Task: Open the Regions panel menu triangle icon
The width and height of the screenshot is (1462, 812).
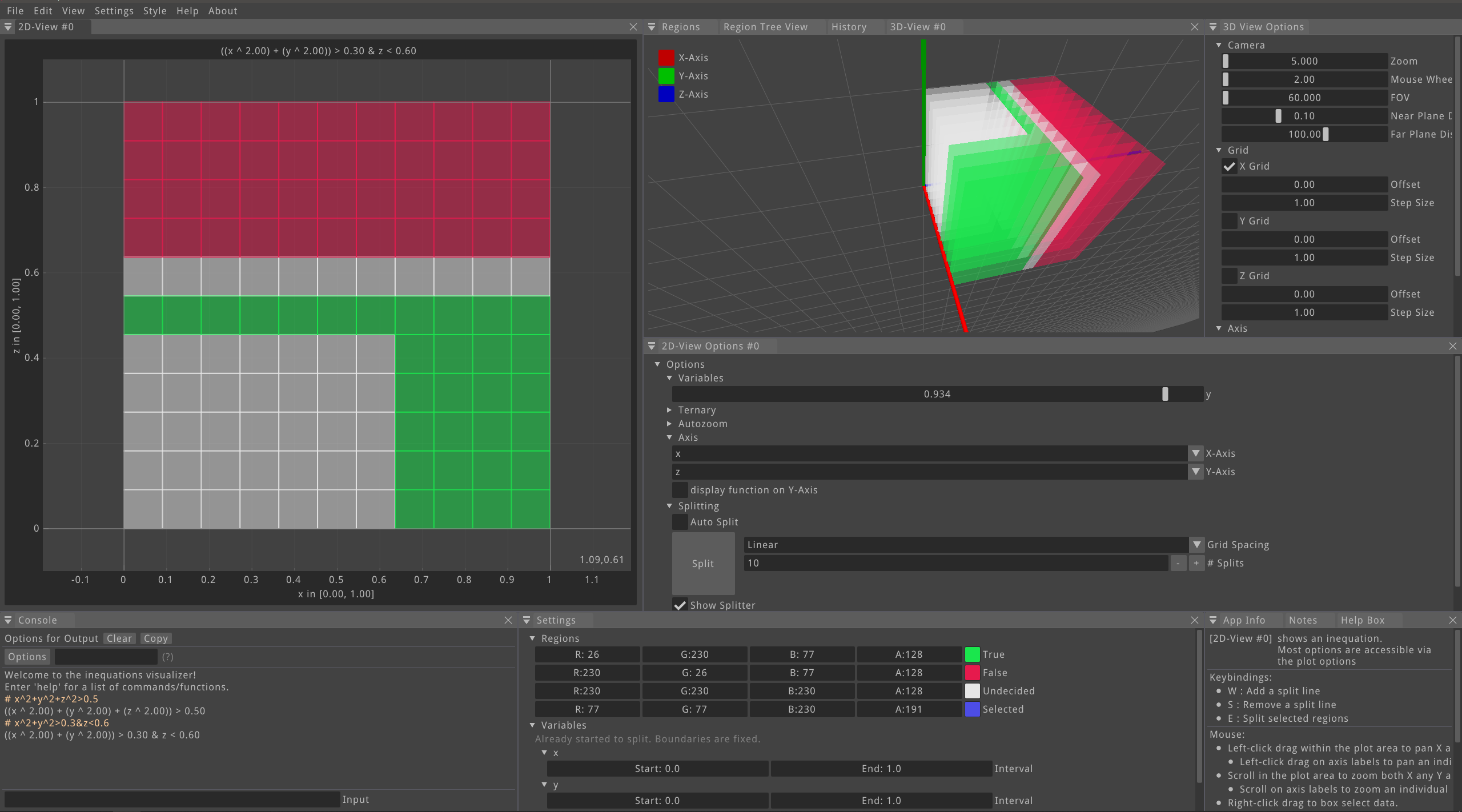Action: tap(652, 27)
